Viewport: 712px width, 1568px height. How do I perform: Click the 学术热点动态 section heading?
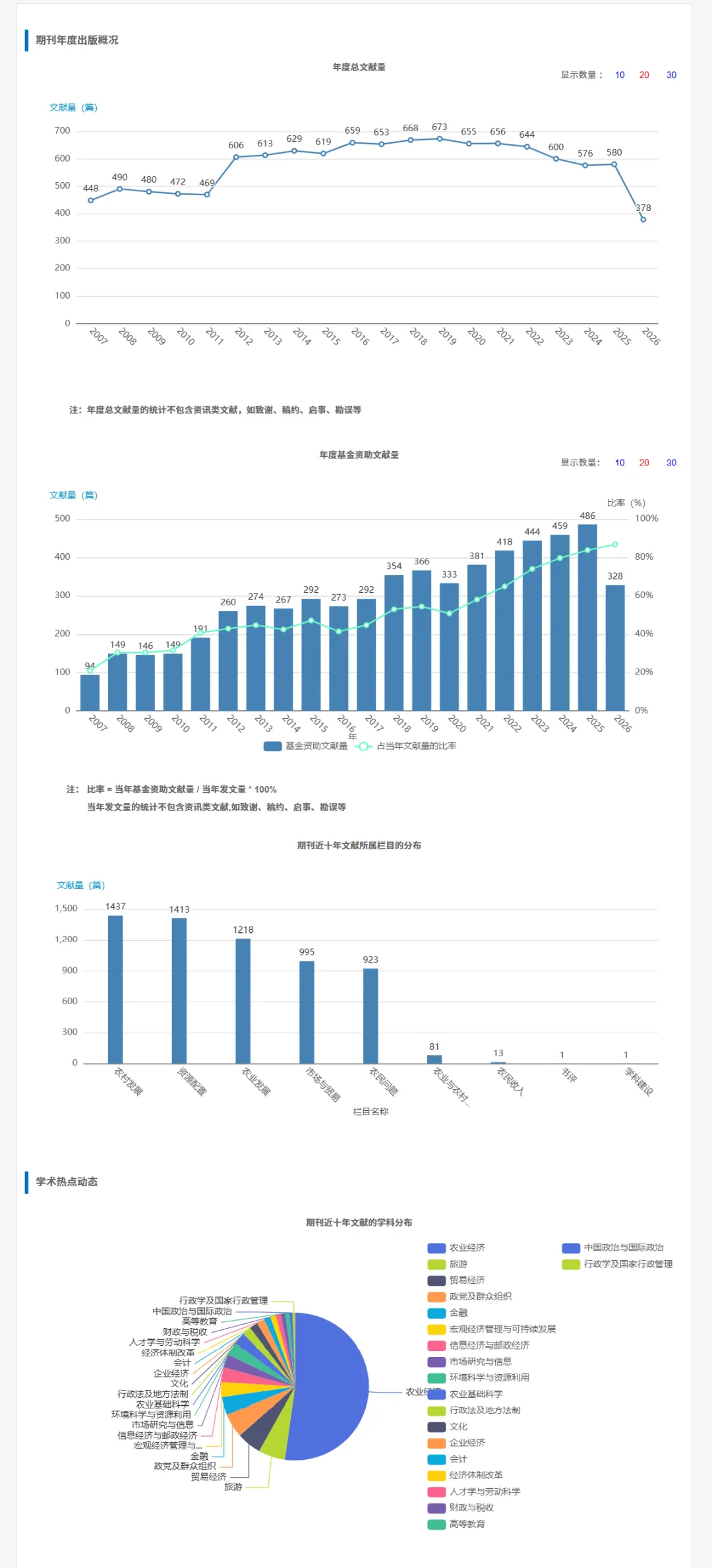point(67,1182)
